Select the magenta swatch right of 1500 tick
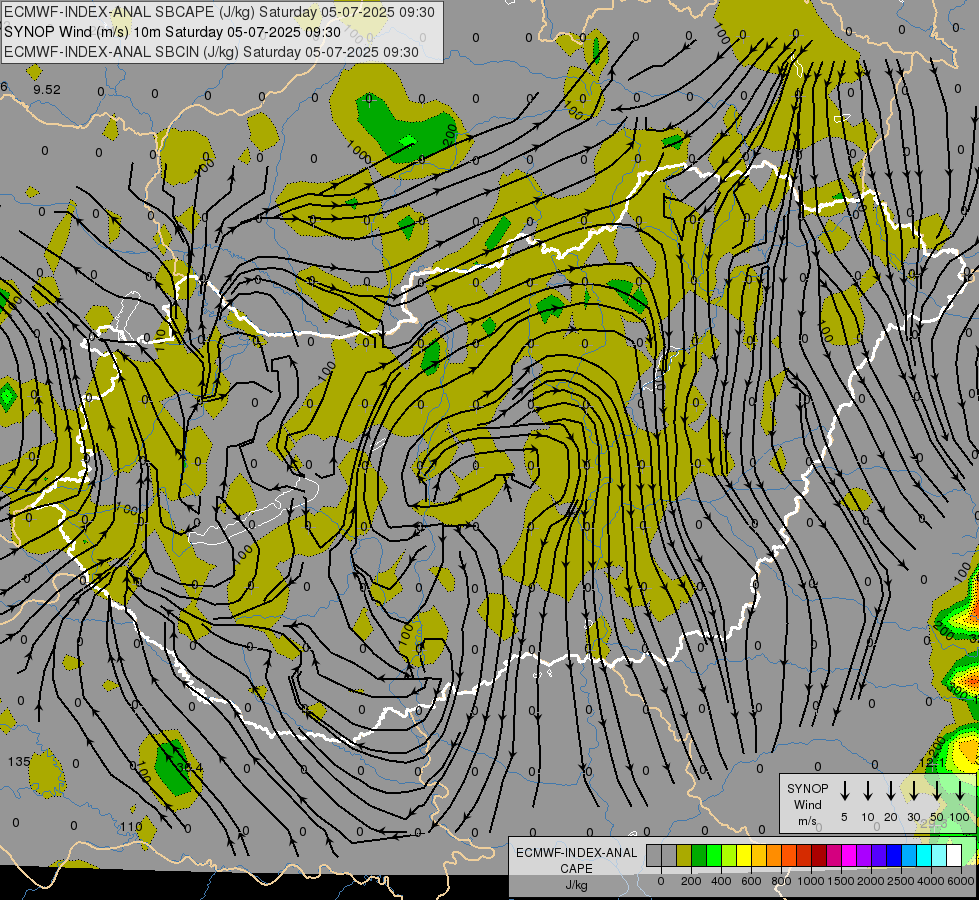The width and height of the screenshot is (979, 900). click(x=850, y=856)
